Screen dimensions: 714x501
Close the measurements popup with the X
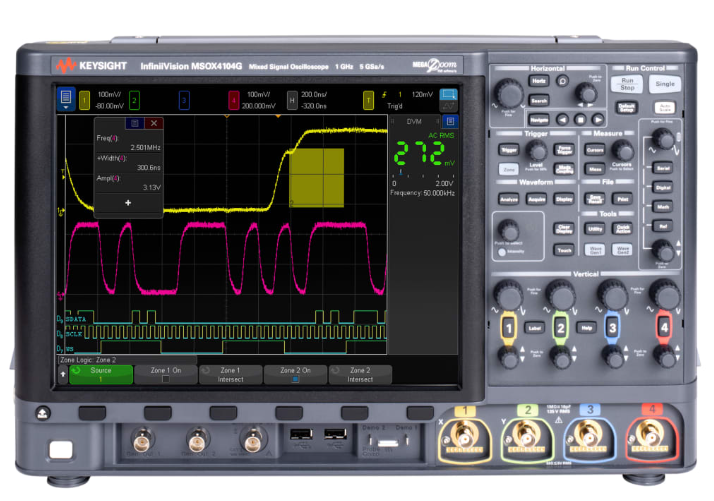coord(154,123)
